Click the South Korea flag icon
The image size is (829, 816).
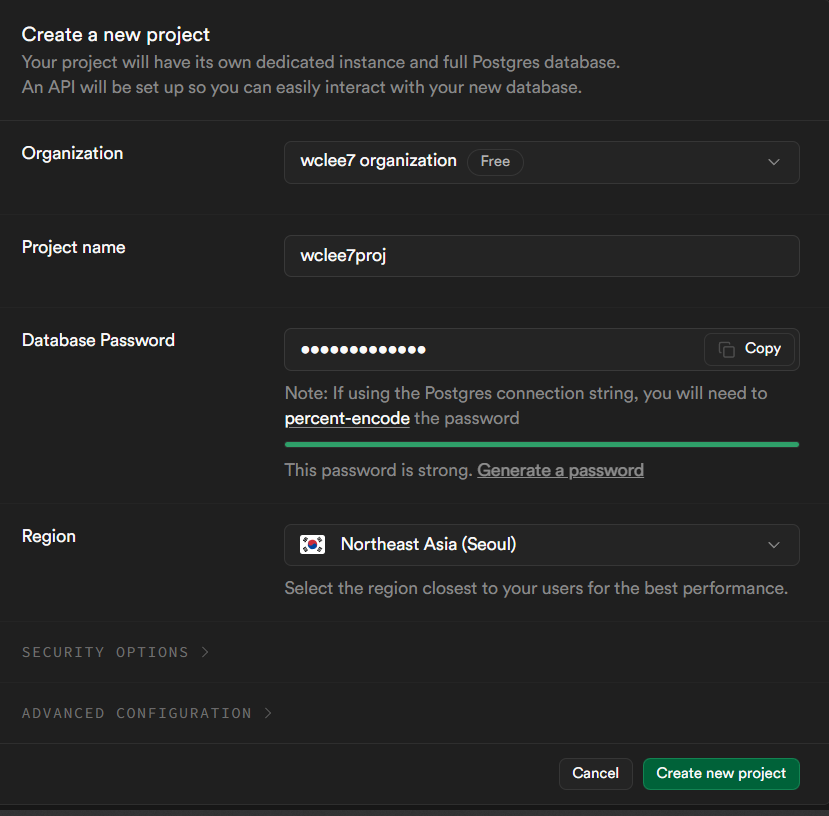click(313, 545)
